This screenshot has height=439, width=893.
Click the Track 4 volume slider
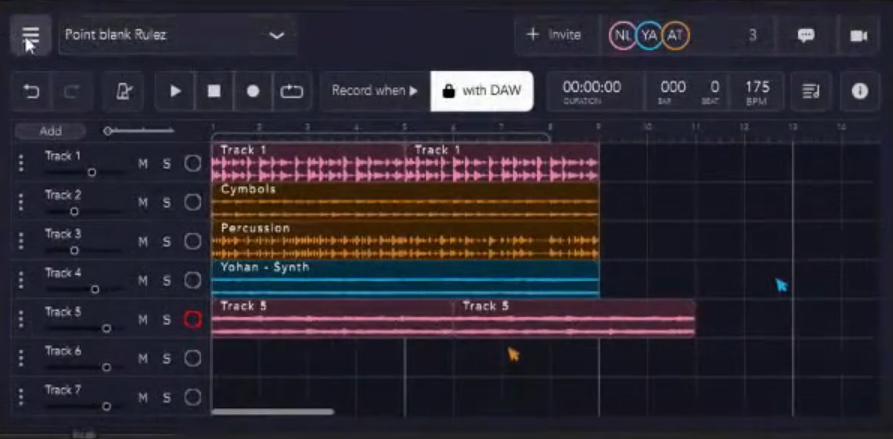point(94,290)
